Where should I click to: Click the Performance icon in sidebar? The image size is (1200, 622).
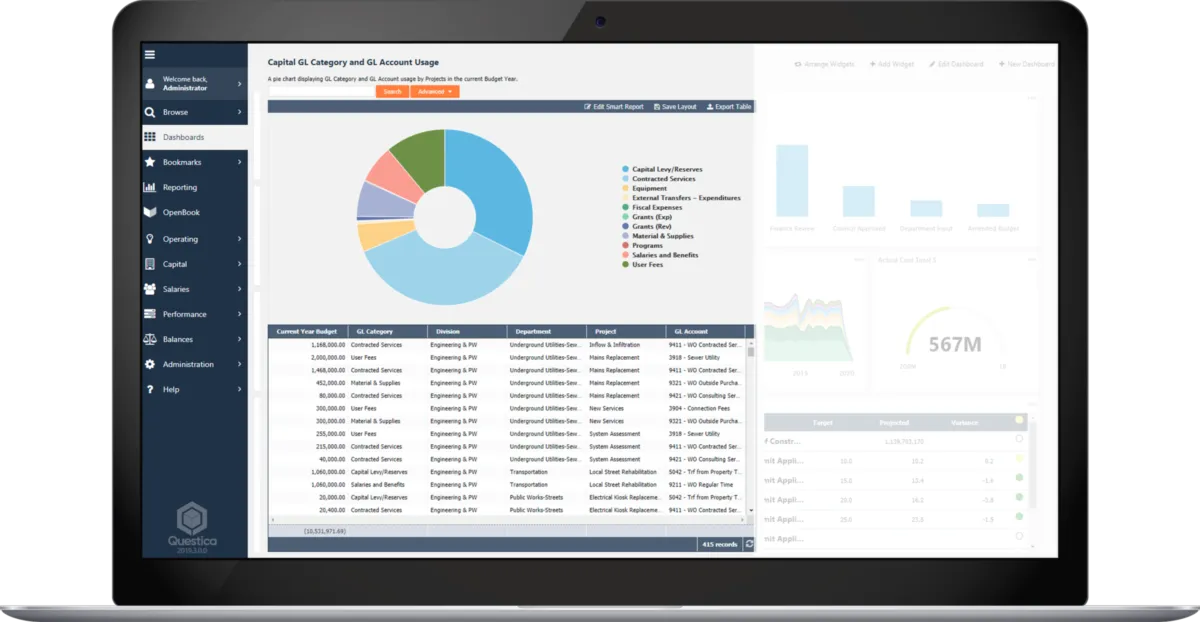click(150, 314)
